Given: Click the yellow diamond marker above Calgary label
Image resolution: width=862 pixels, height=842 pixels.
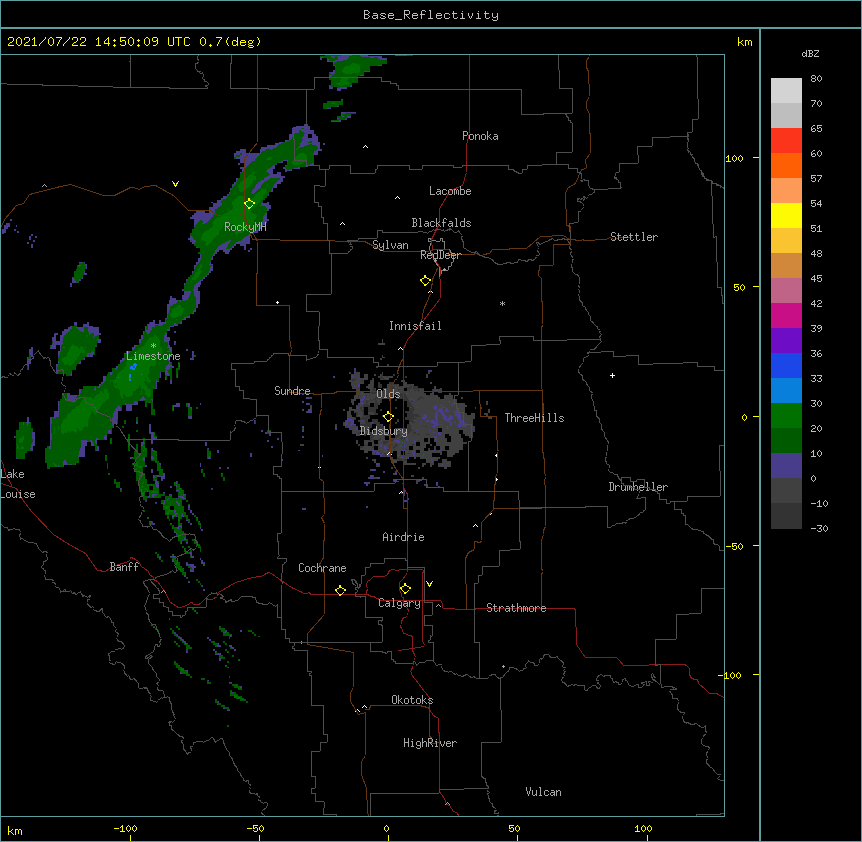Looking at the screenshot, I should 405,589.
